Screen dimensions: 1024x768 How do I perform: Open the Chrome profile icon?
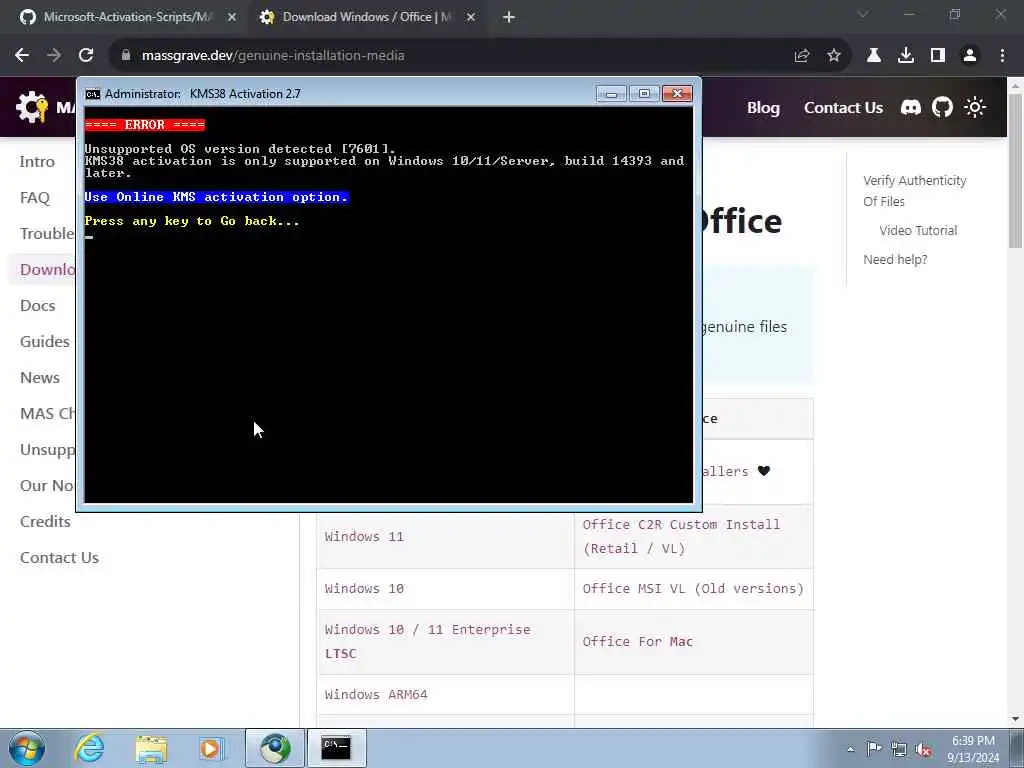[970, 56]
